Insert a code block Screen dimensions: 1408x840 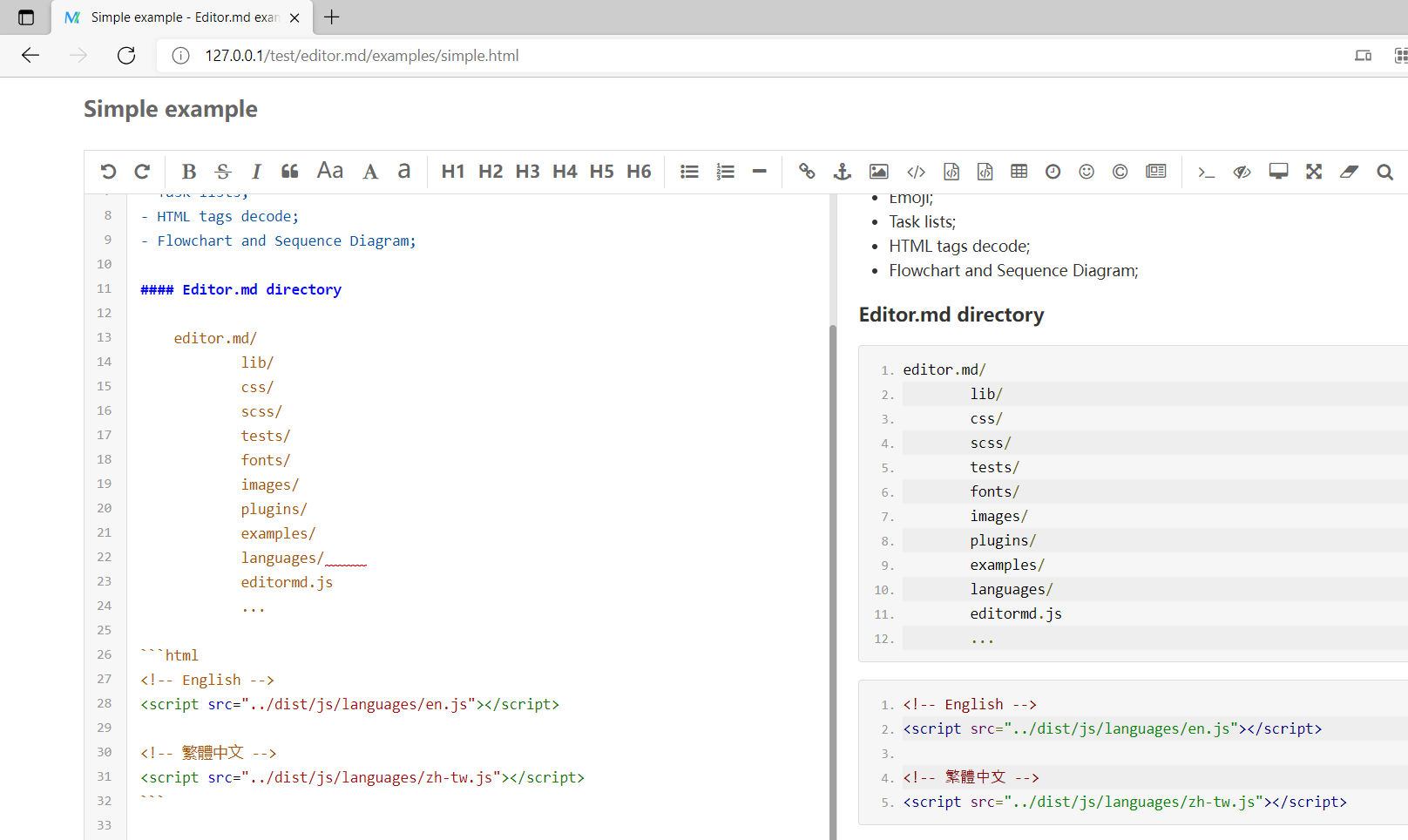coord(985,172)
